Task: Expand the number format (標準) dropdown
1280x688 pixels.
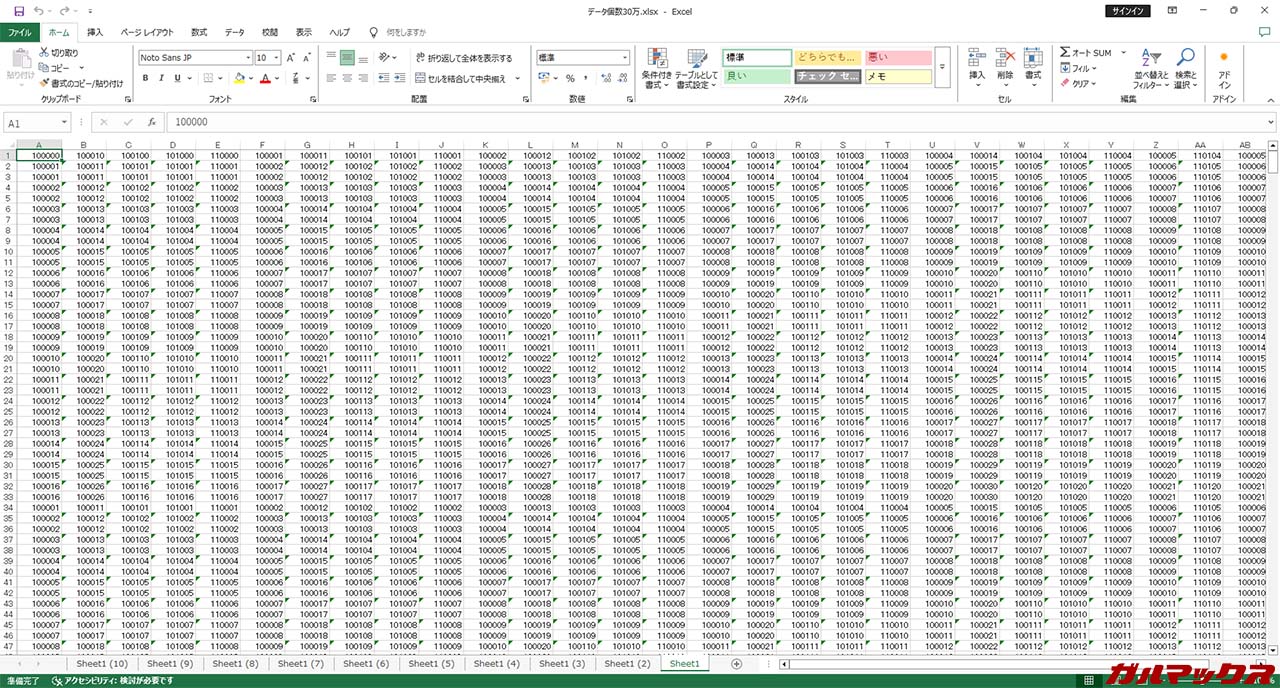Action: point(625,58)
